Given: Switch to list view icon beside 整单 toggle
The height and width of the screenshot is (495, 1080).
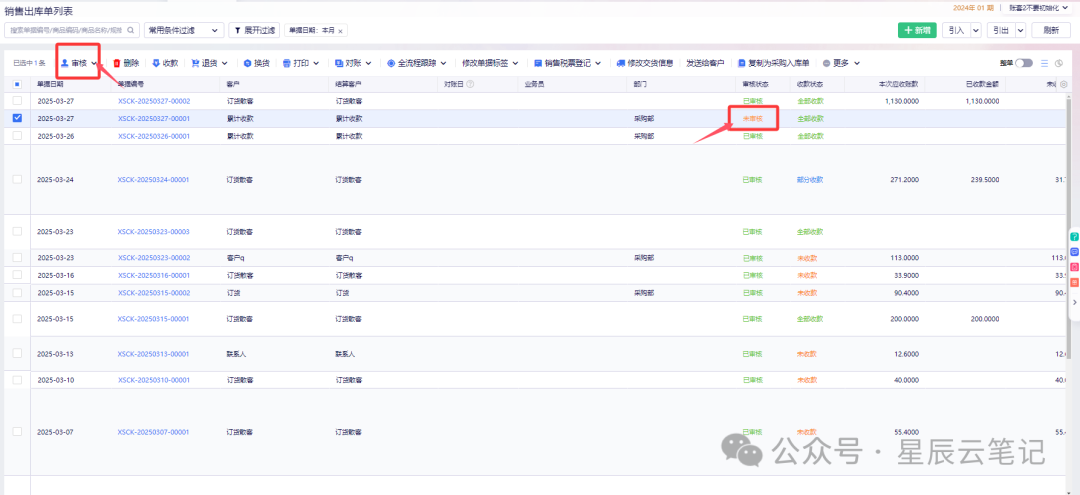Looking at the screenshot, I should 1044,63.
